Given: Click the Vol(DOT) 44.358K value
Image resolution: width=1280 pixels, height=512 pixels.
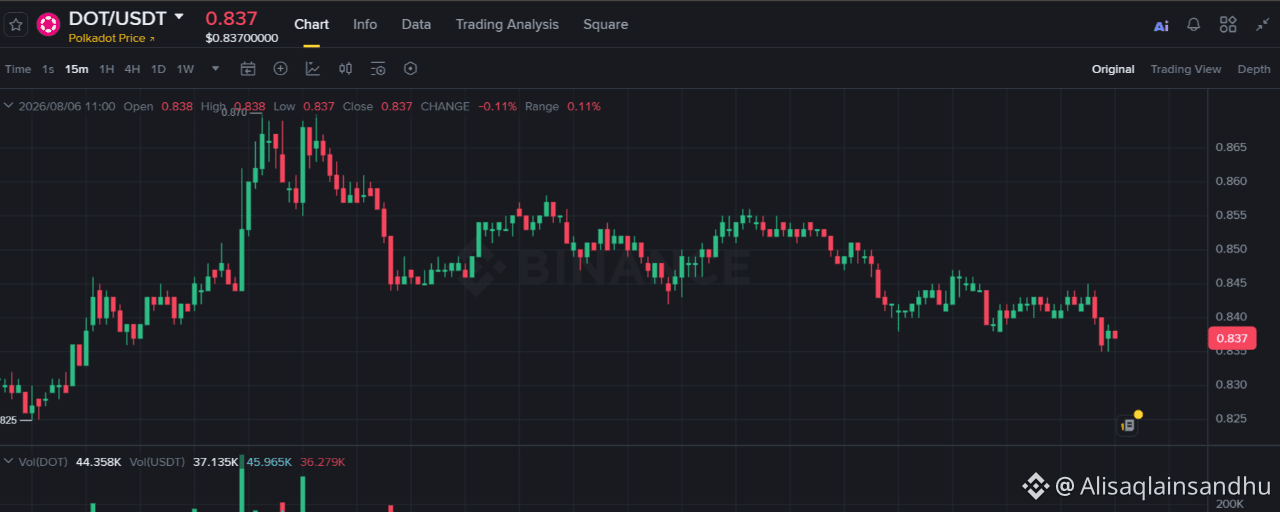Looking at the screenshot, I should pos(99,461).
